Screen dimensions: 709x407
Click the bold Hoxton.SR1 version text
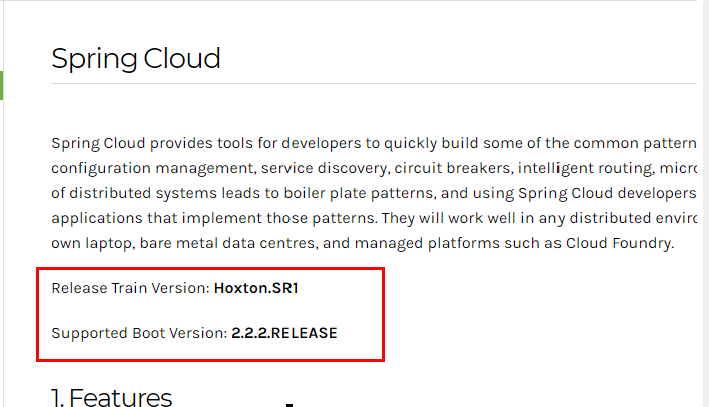[256, 288]
